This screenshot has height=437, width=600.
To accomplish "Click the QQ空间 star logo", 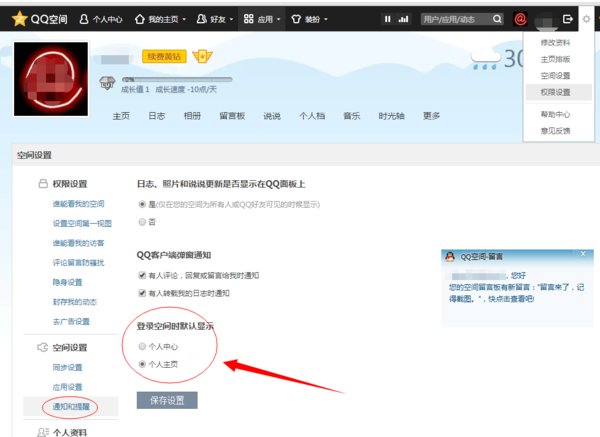I will (x=19, y=18).
